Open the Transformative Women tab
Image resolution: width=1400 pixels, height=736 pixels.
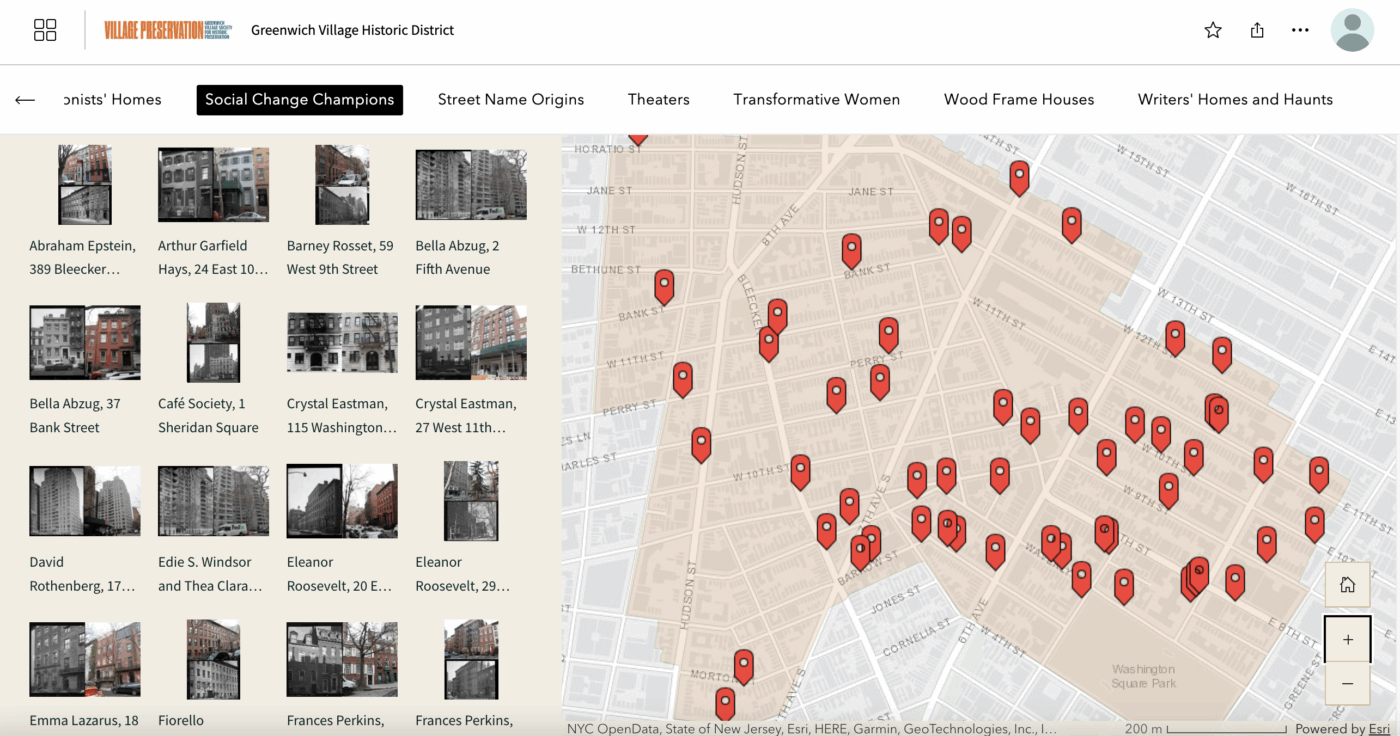click(816, 100)
